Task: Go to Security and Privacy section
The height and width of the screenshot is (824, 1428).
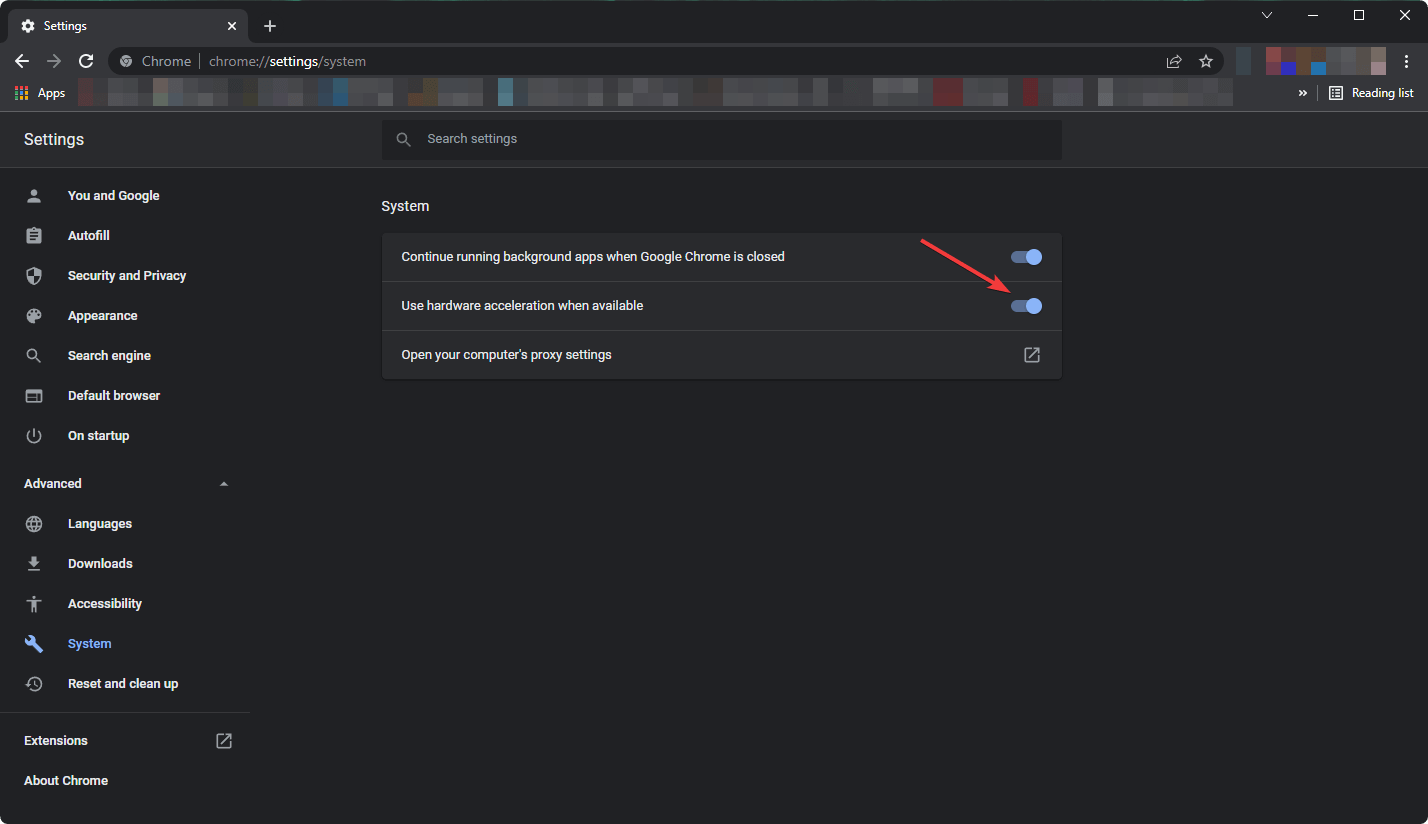Action: 125,276
